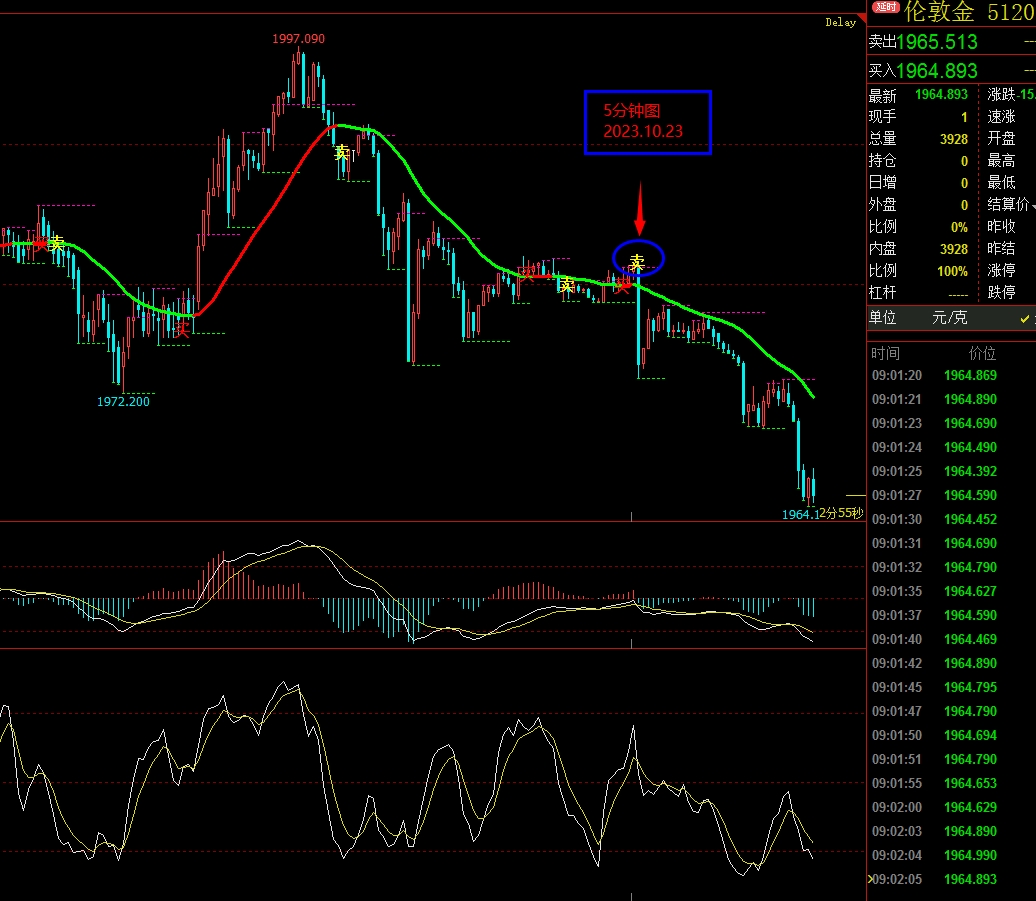Viewport: 1036px width, 901px height.
Task: Click the 2分55秒 countdown on the chart
Action: tap(841, 513)
